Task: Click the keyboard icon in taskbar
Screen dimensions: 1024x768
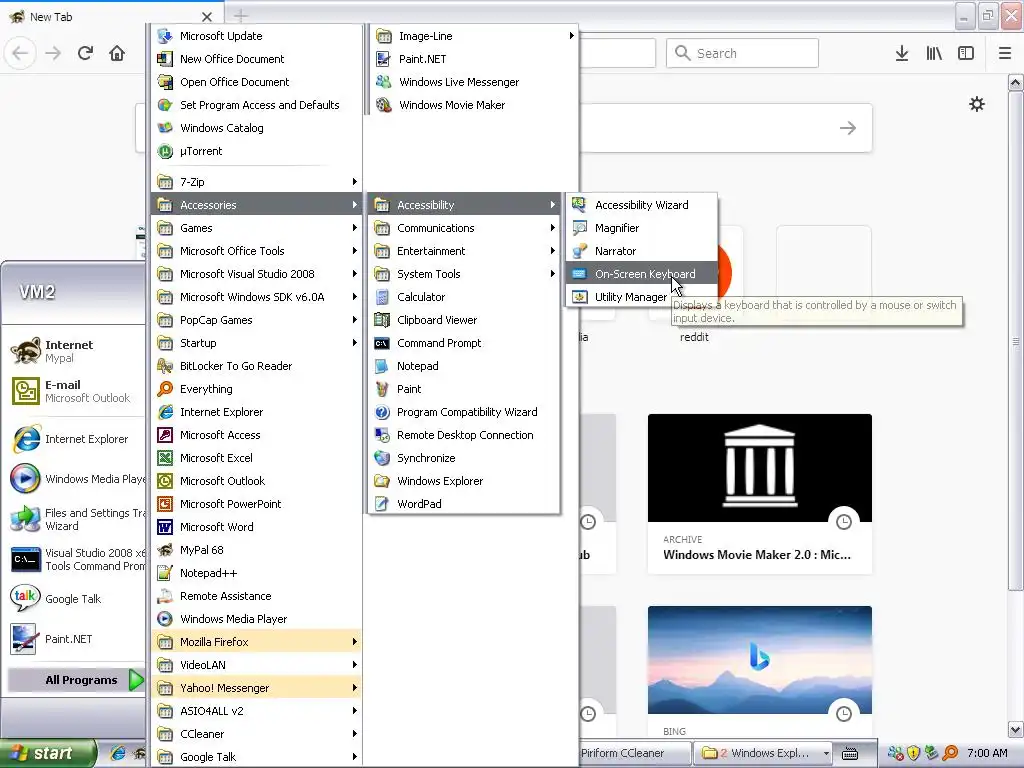Action: click(x=850, y=754)
